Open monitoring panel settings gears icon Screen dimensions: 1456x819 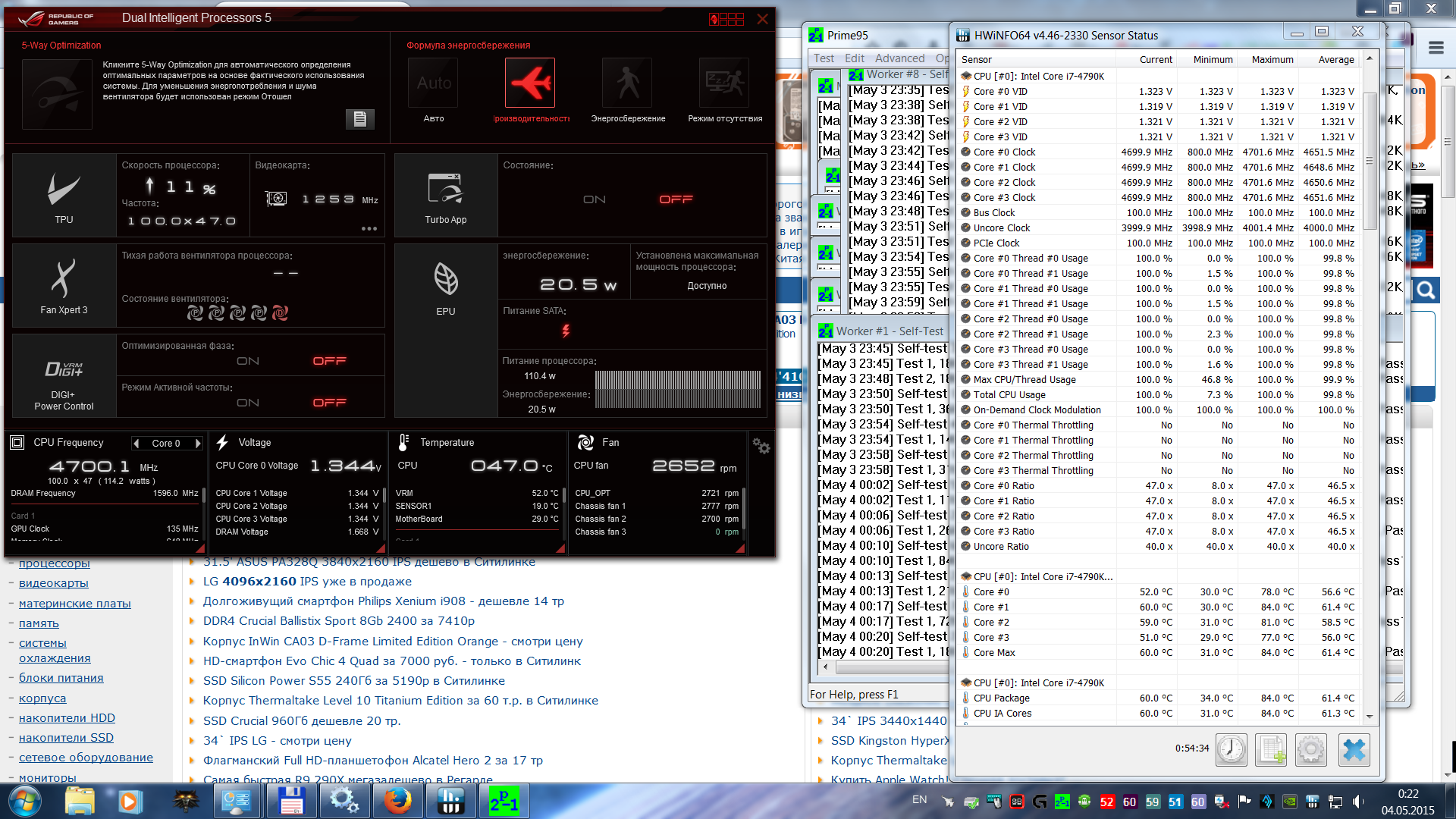761,447
